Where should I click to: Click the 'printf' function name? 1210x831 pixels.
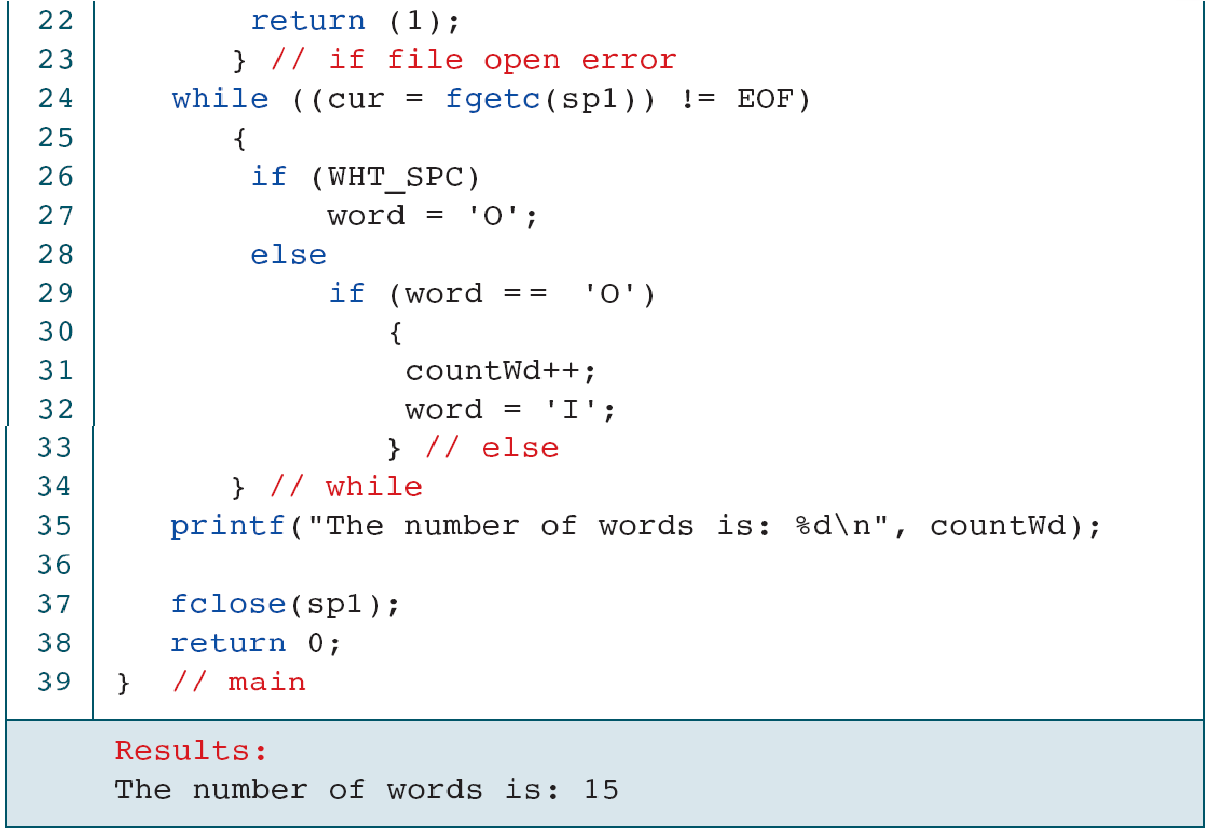click(x=228, y=526)
